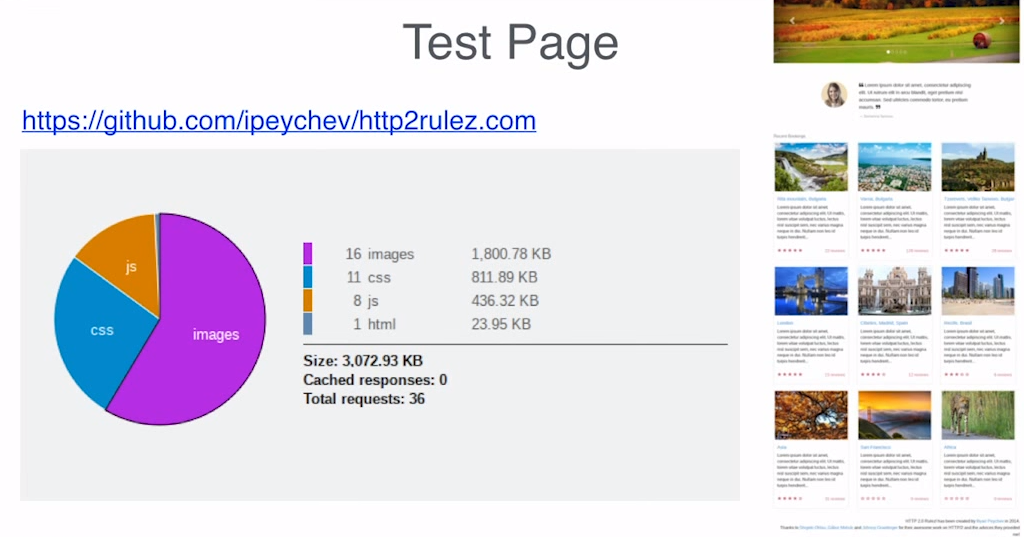Image resolution: width=1024 pixels, height=537 pixels.
Task: Go to previous carousel image with left arrow
Action: 792,21
